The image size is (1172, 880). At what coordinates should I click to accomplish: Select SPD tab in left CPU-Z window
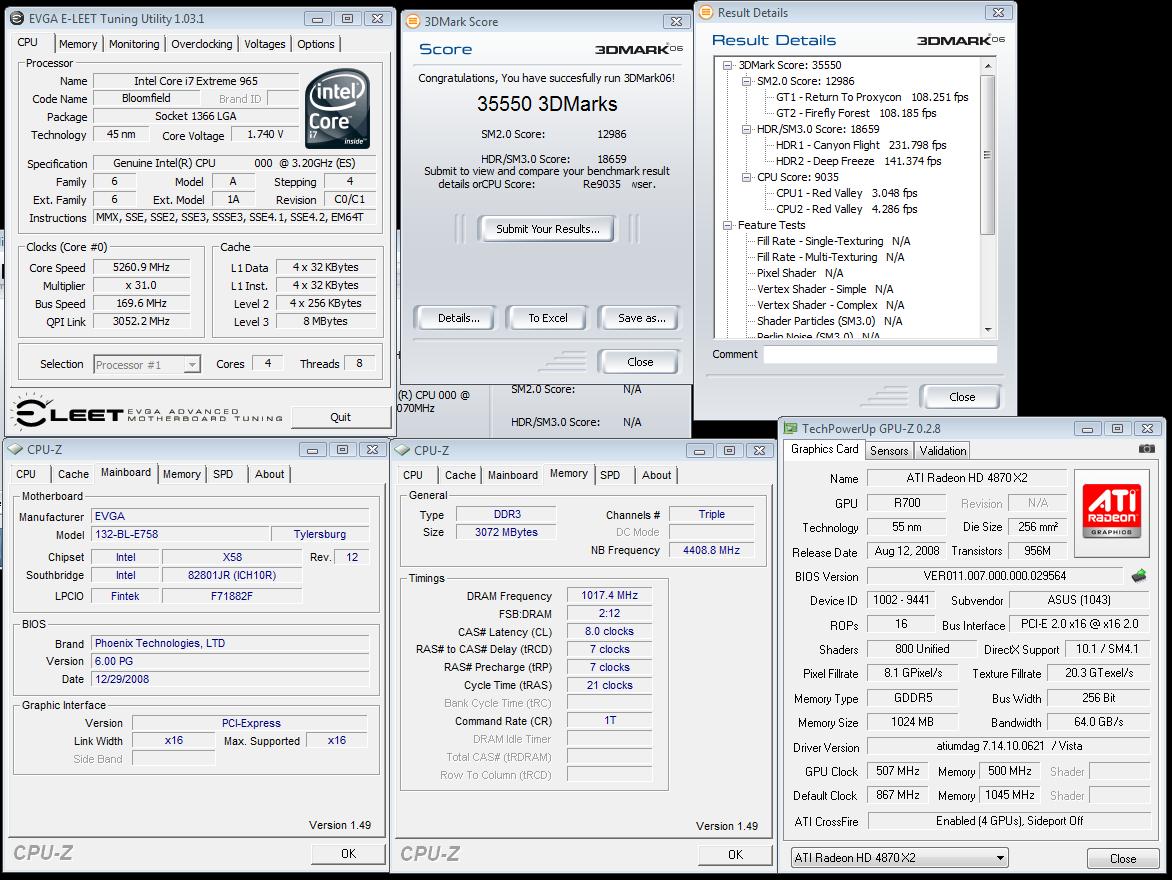click(223, 474)
